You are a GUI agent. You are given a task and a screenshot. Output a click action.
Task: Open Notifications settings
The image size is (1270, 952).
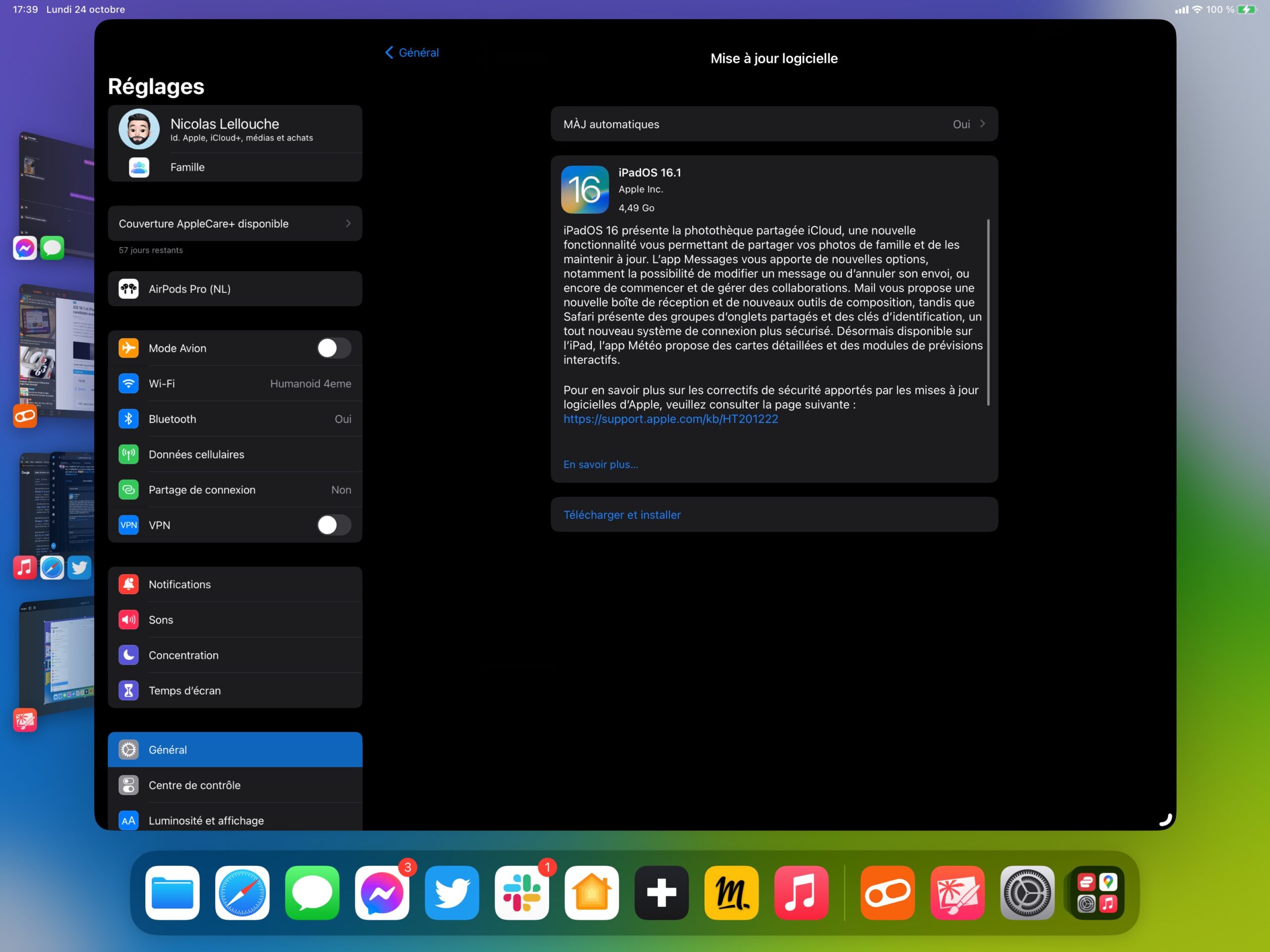pos(235,584)
